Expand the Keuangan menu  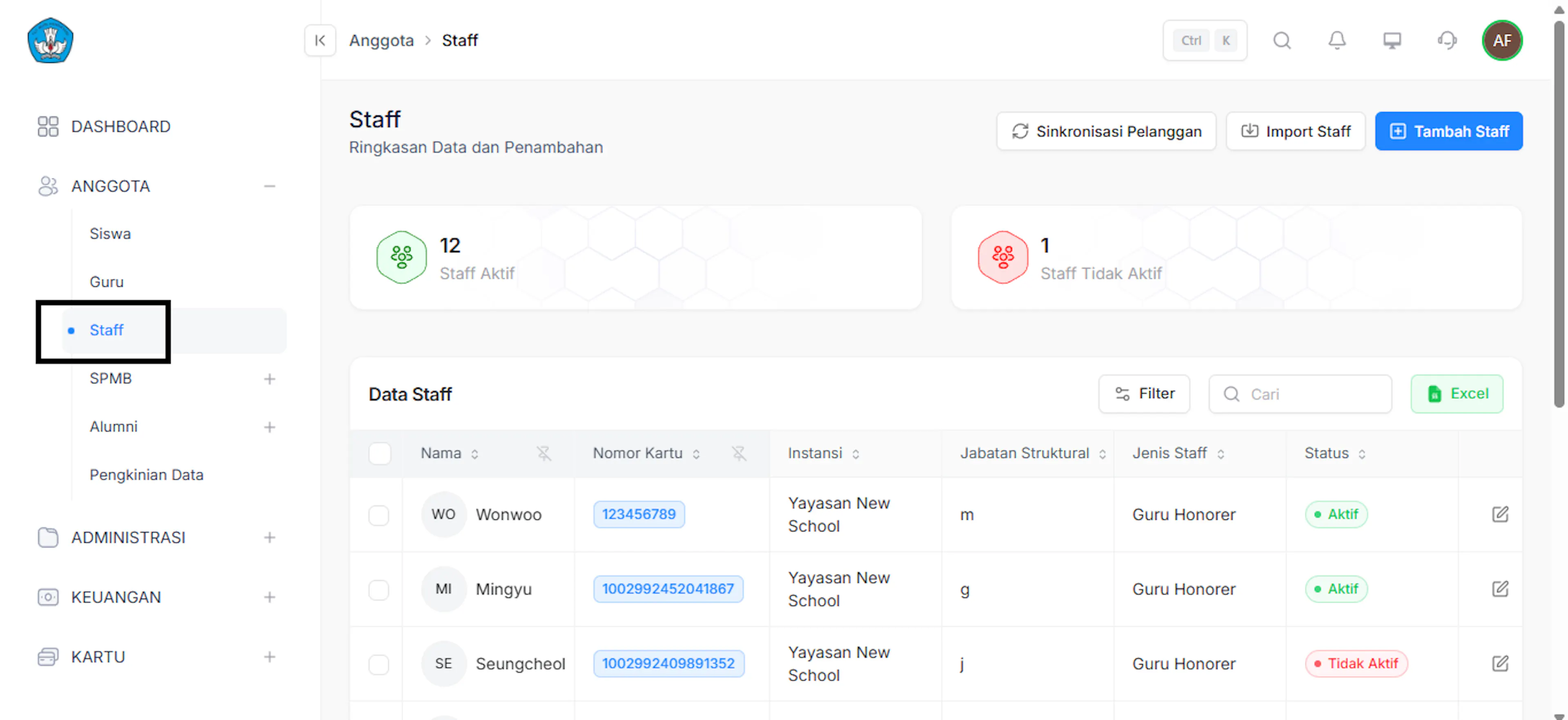[269, 597]
